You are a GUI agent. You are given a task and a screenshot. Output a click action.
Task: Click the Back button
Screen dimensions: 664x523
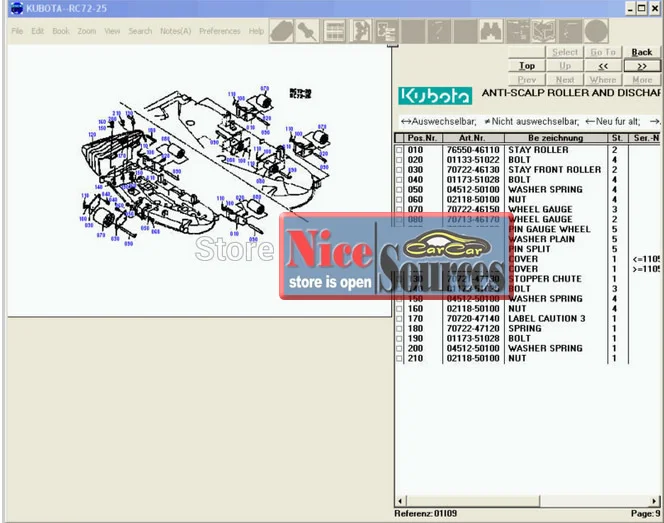click(642, 52)
